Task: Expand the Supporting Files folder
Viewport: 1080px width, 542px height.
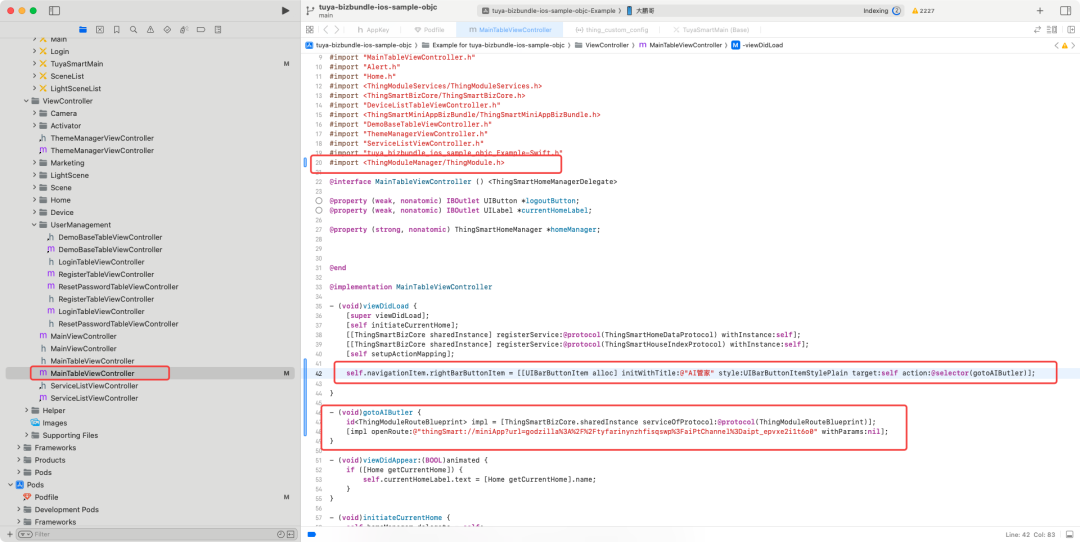Action: click(26, 435)
